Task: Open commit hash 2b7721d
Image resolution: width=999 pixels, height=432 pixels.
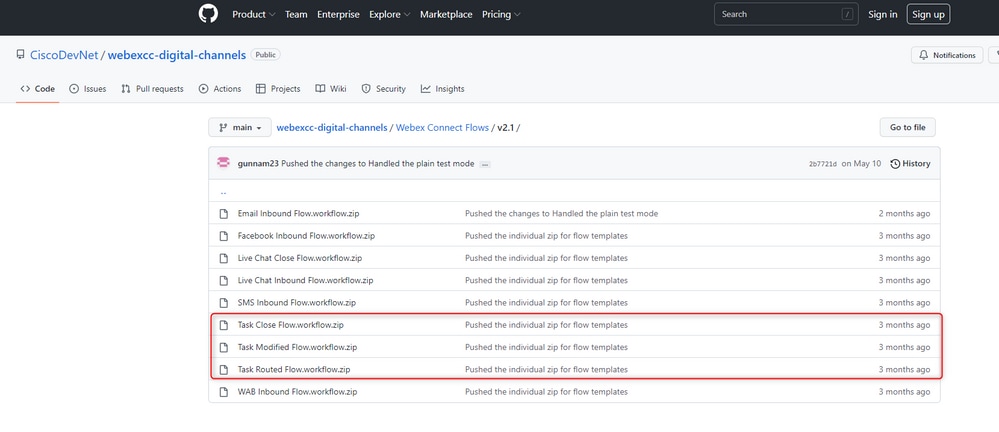Action: (x=823, y=164)
